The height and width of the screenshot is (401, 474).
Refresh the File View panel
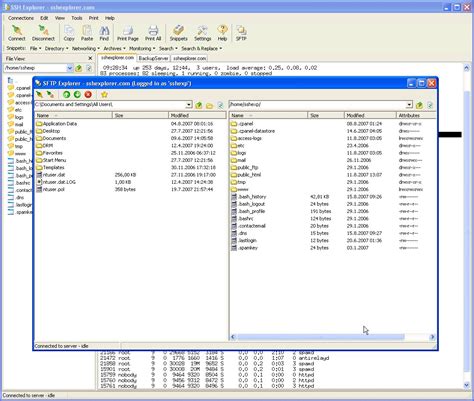tap(89, 68)
